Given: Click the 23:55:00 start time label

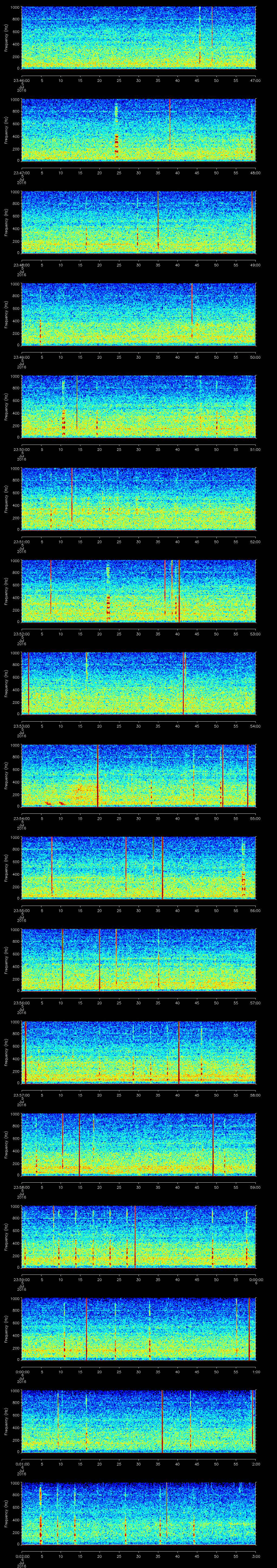Looking at the screenshot, I should (x=22, y=910).
